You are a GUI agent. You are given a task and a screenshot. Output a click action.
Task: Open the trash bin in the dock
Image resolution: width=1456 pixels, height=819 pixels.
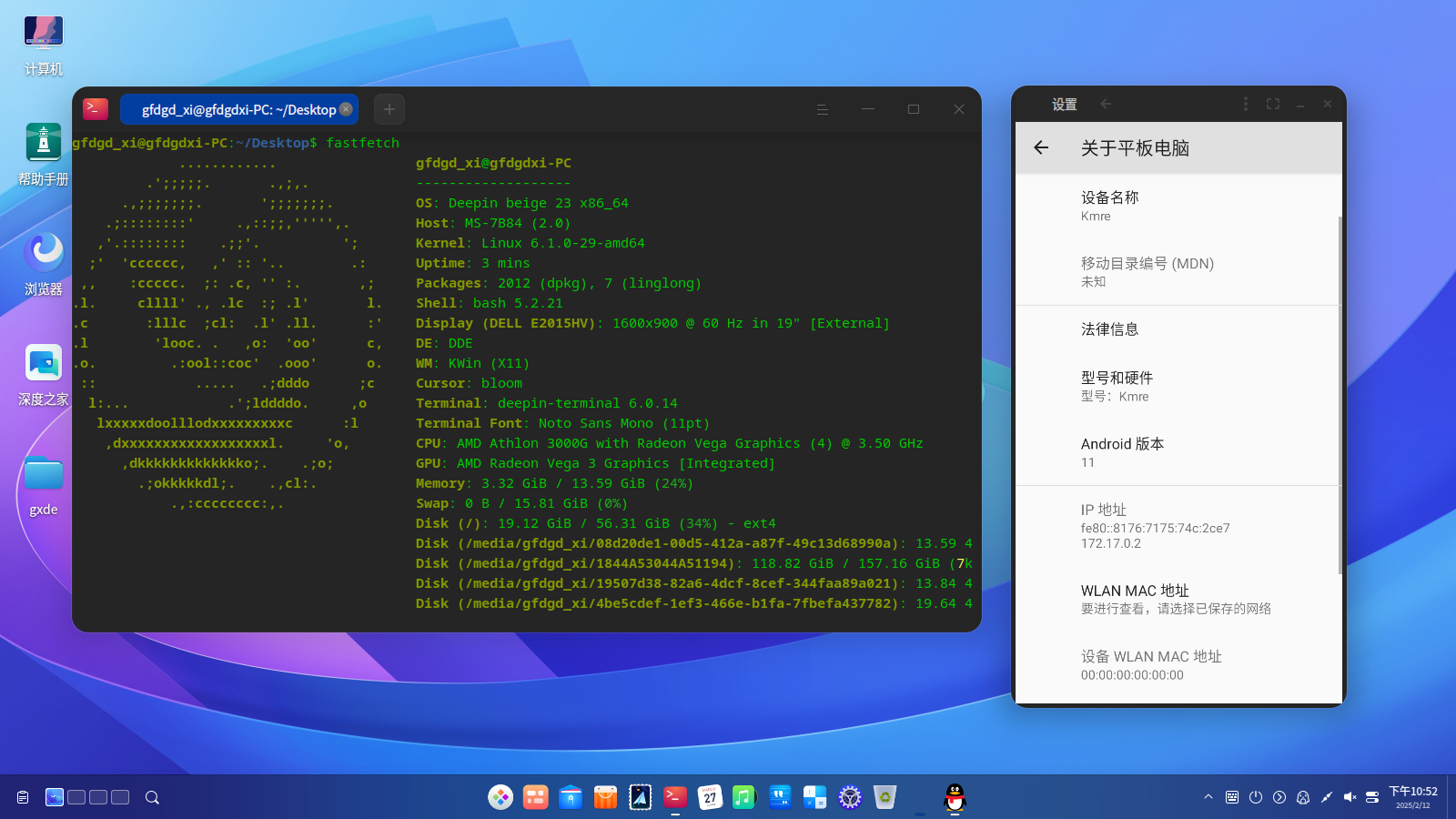[x=885, y=797]
